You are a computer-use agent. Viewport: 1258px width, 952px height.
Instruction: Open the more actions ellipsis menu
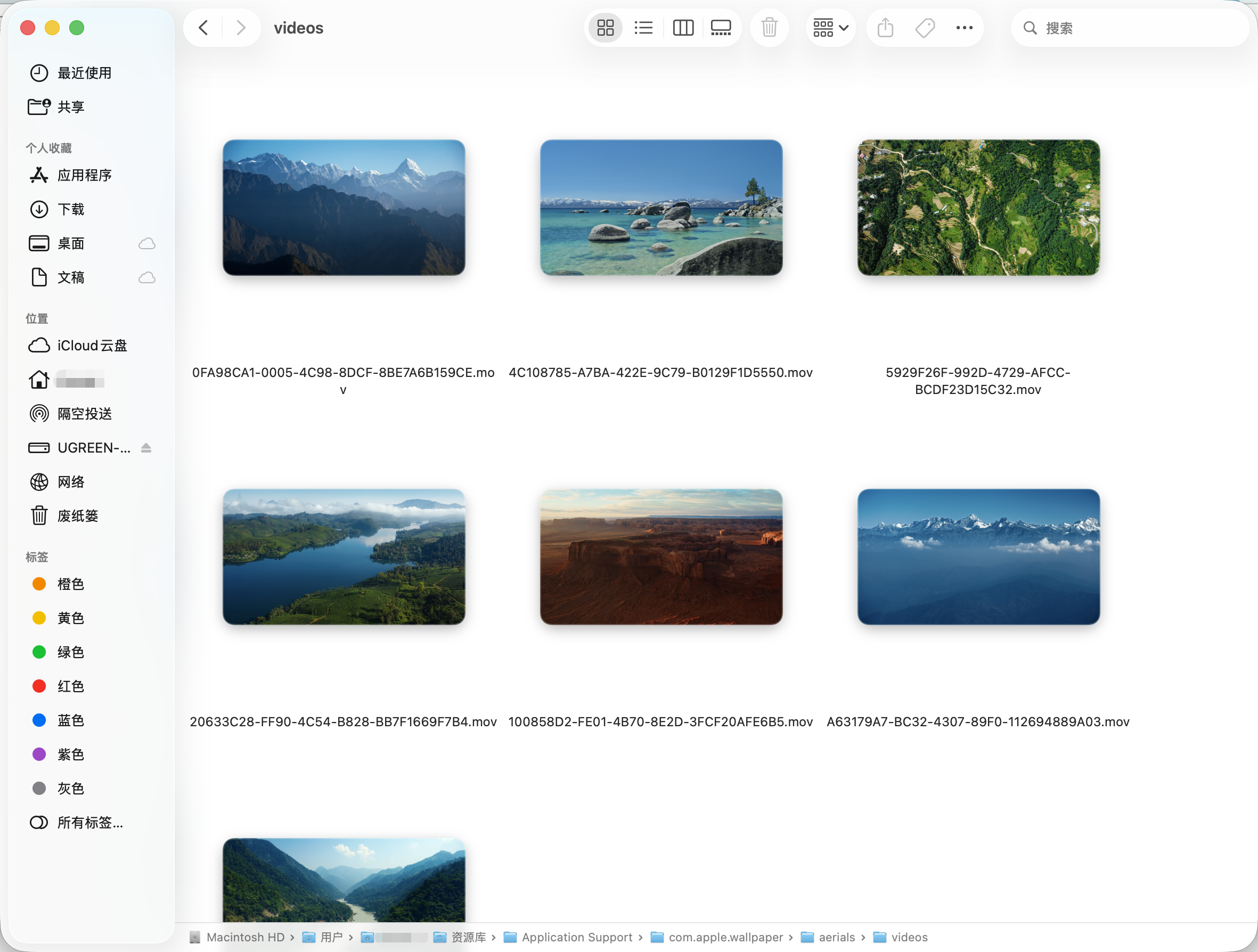click(964, 28)
